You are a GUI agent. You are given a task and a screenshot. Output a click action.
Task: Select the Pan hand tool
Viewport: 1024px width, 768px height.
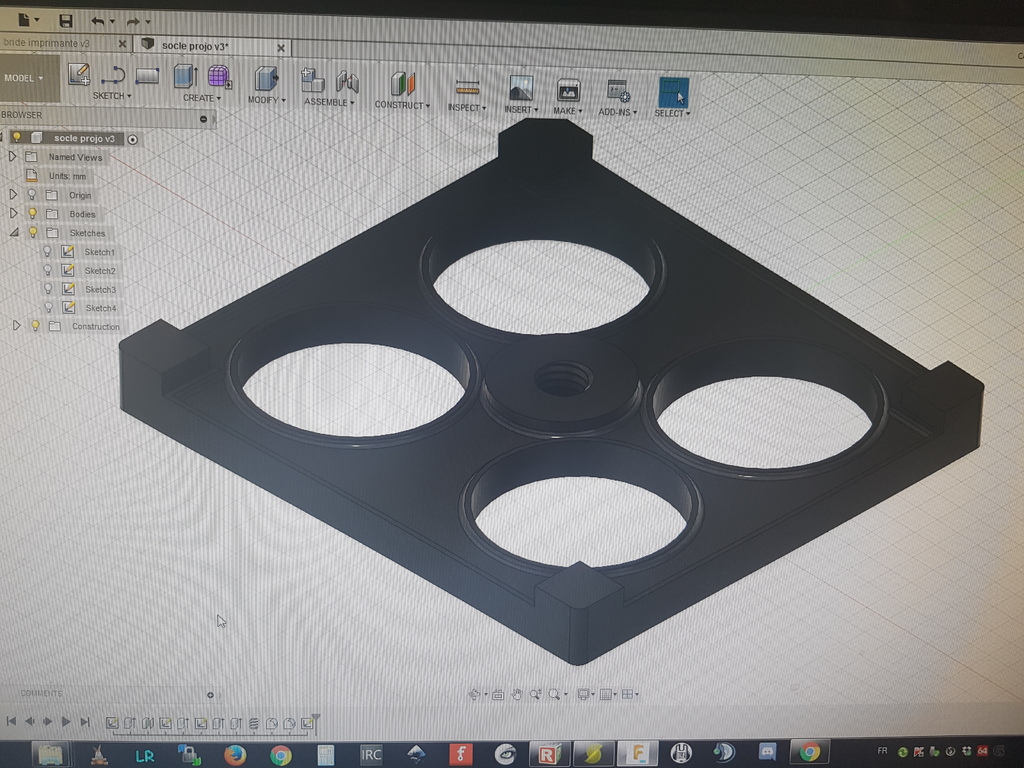[517, 694]
